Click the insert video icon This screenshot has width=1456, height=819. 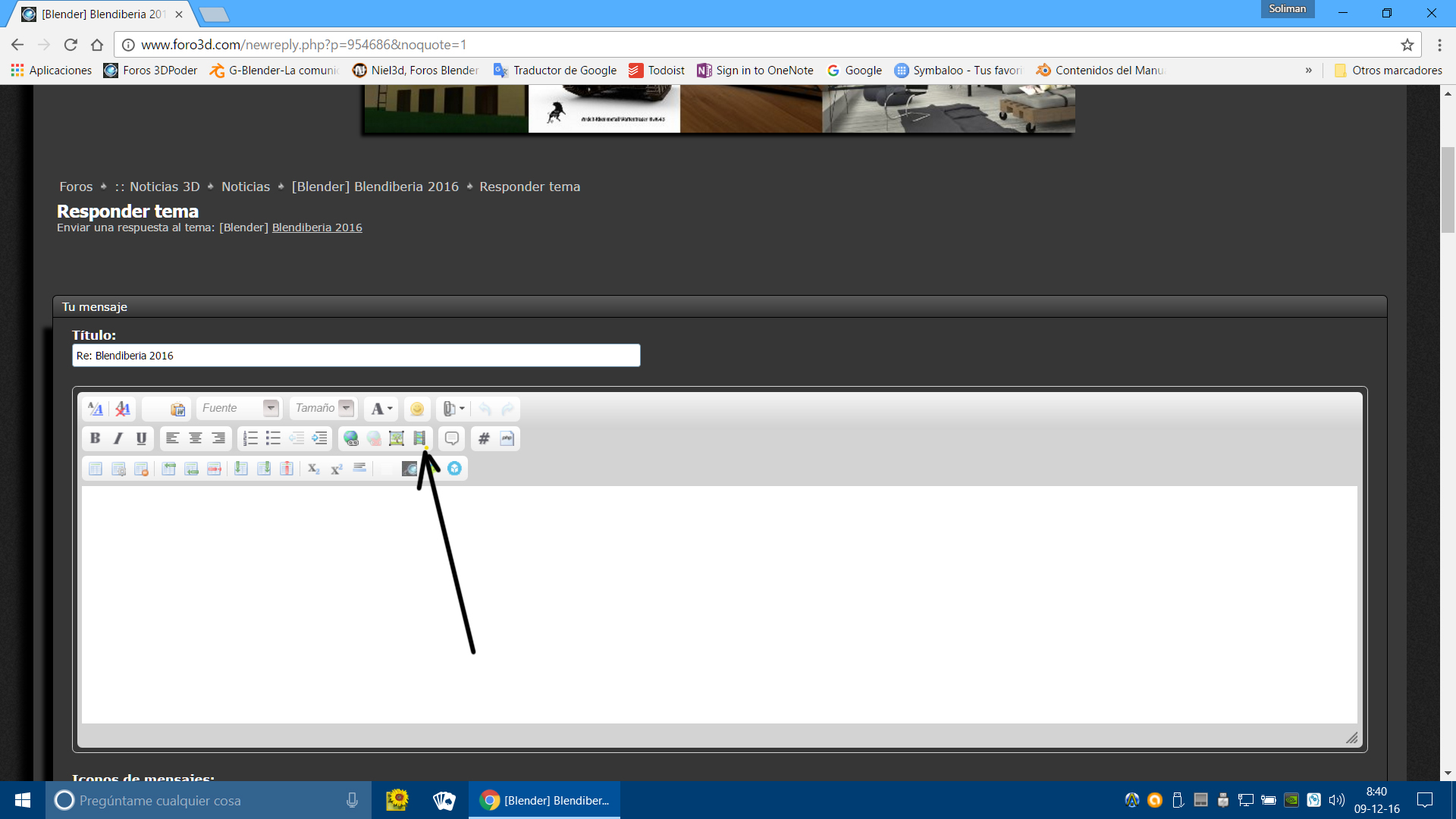[419, 438]
